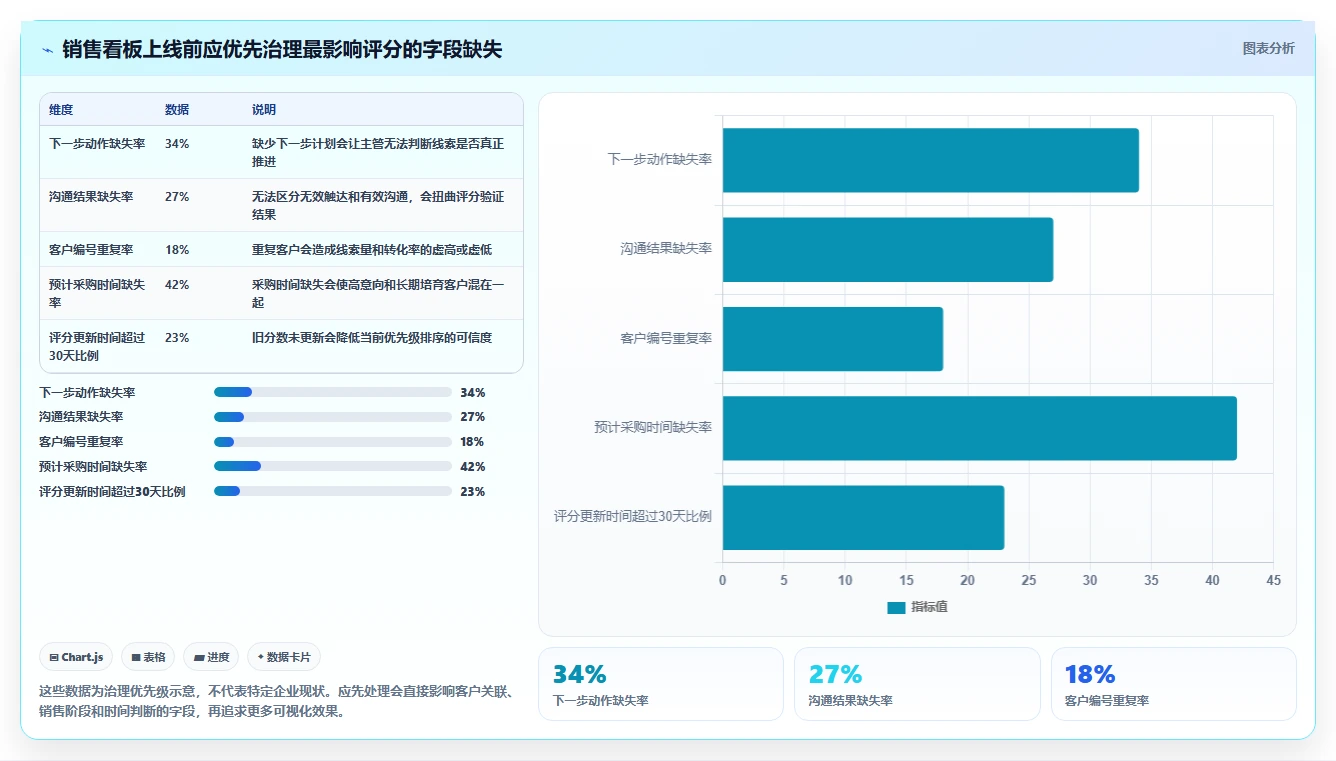This screenshot has width=1336, height=761.
Task: Click the 评分更新时间超过30天比例 progress bar
Action: pyautogui.click(x=333, y=491)
